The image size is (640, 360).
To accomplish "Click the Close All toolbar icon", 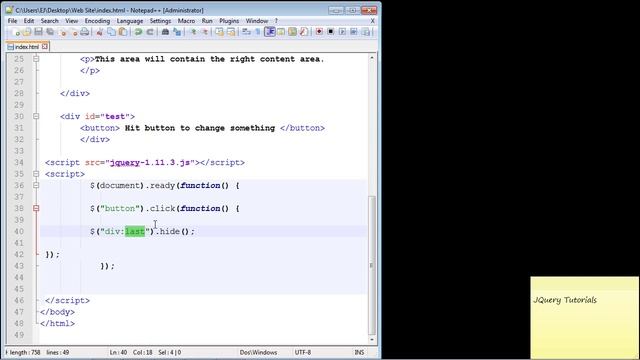I will point(74,32).
